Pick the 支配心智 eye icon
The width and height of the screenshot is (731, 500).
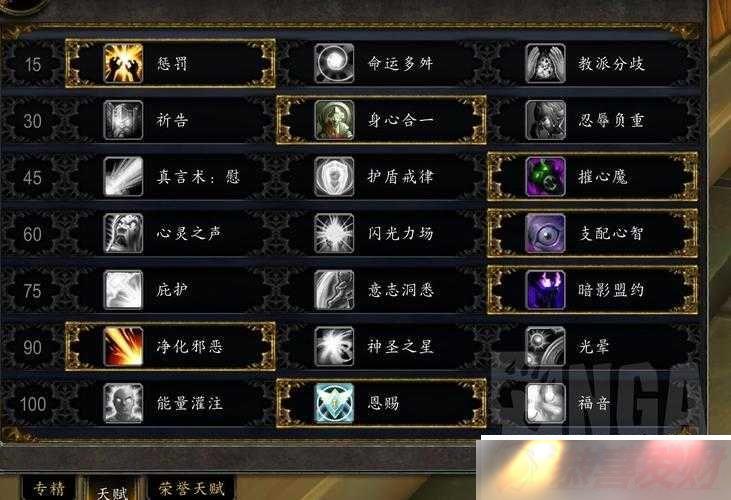[x=545, y=233]
